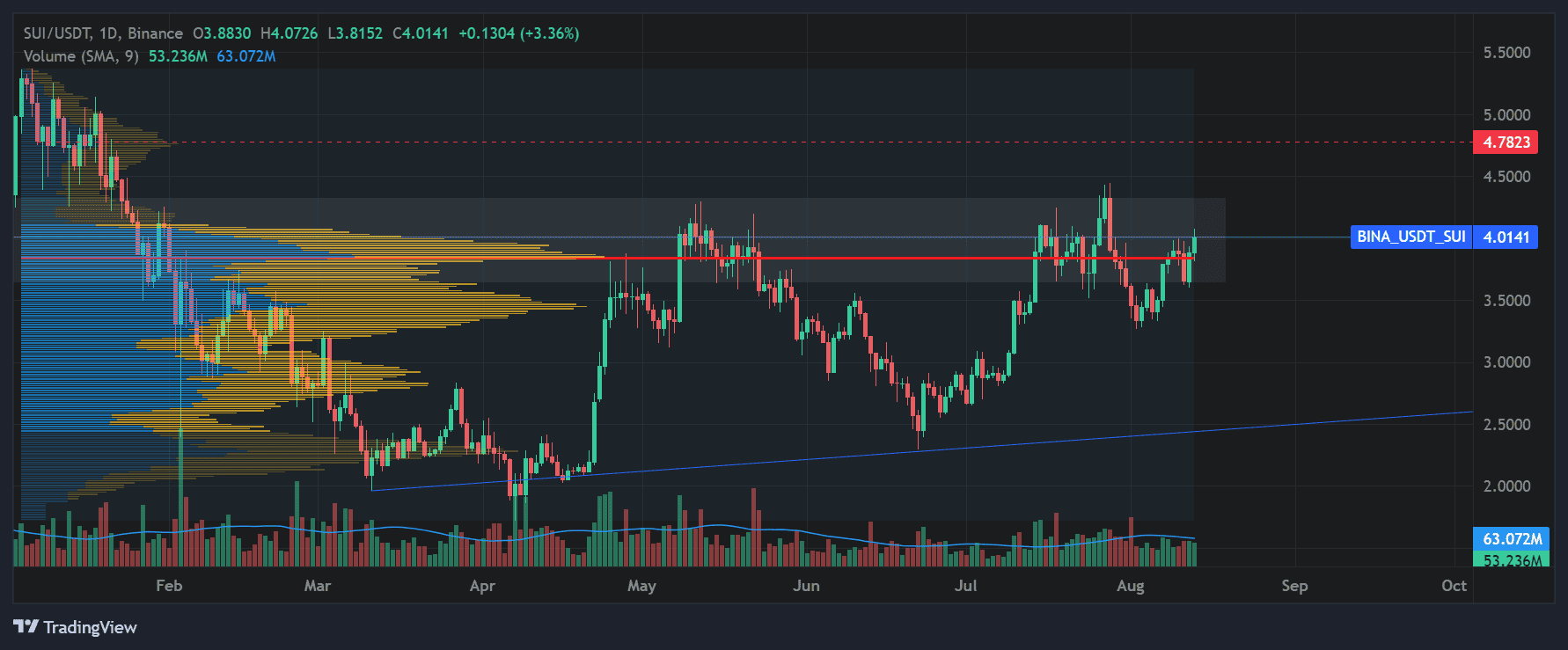The image size is (1568, 650).
Task: Select the red horizontal support line
Action: tap(880, 258)
